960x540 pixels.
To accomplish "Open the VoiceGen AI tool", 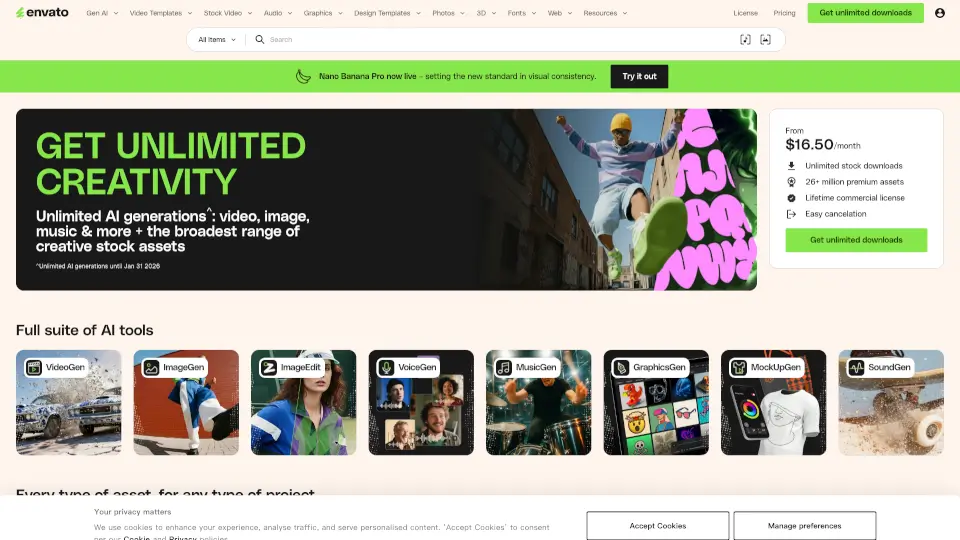I will pyautogui.click(x=421, y=402).
